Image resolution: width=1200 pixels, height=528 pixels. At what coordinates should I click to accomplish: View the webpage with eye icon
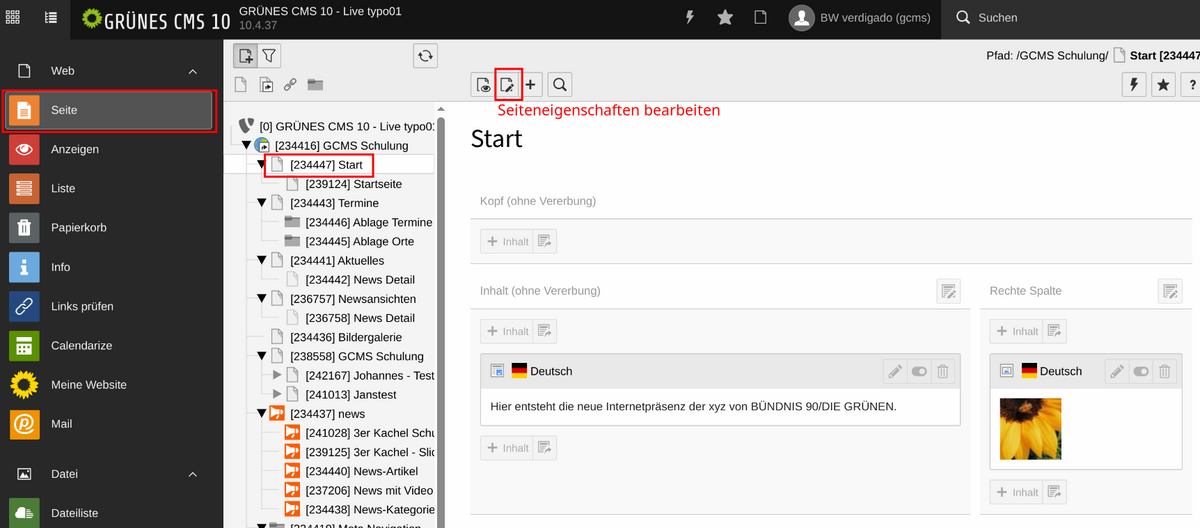[x=484, y=85]
